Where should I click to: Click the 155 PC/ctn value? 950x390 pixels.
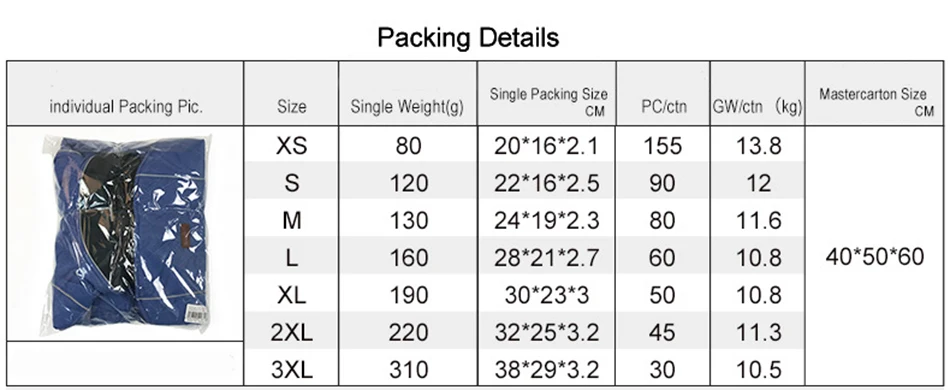(662, 146)
